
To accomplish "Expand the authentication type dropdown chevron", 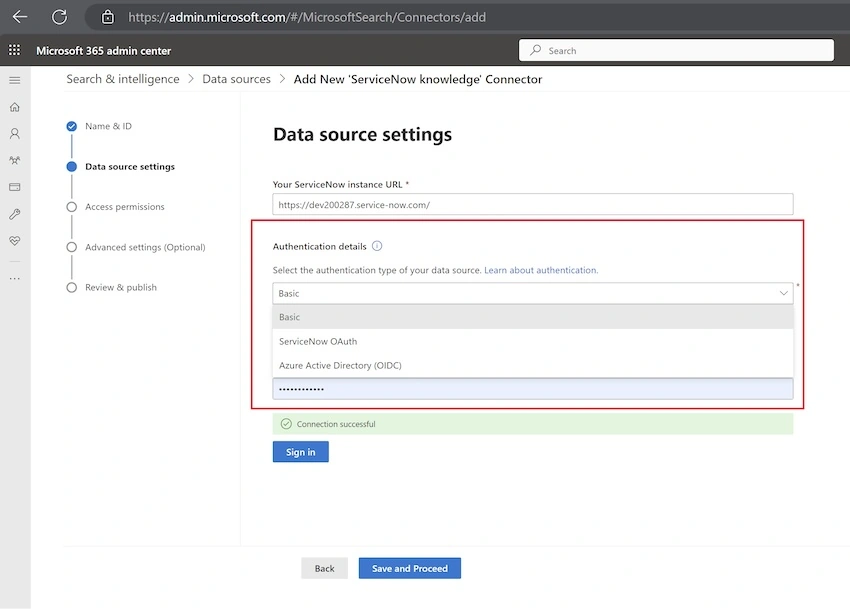I will [x=783, y=293].
